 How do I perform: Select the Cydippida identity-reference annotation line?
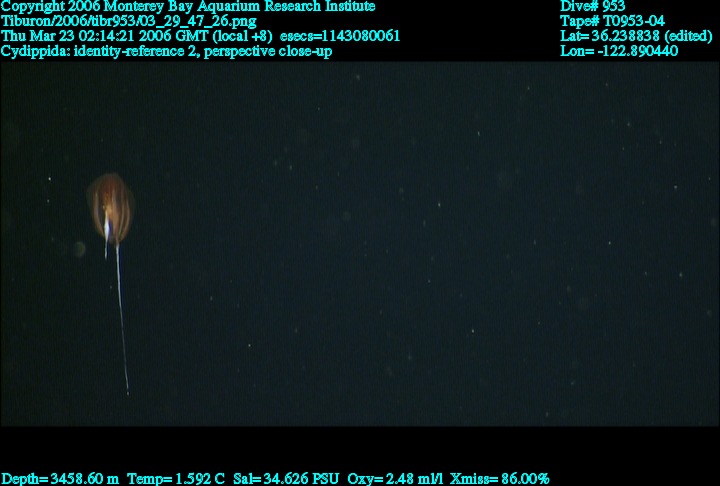[166, 51]
